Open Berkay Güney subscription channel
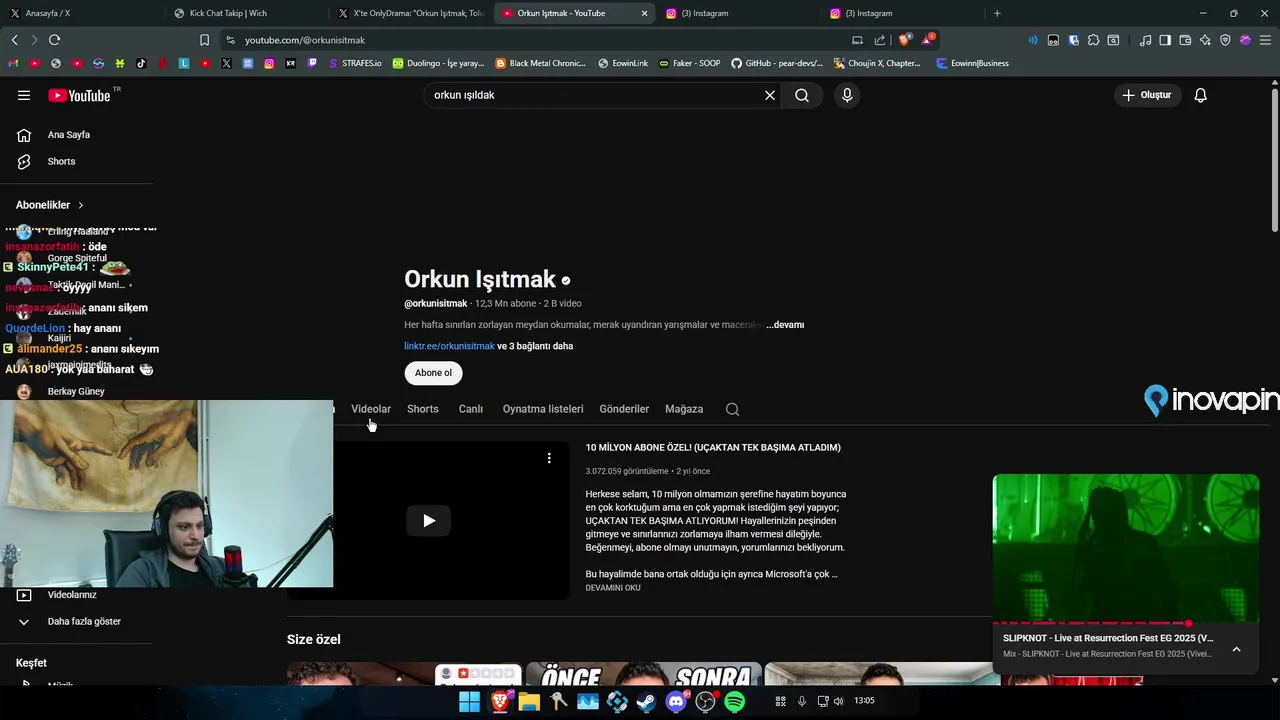The height and width of the screenshot is (720, 1280). 77,391
